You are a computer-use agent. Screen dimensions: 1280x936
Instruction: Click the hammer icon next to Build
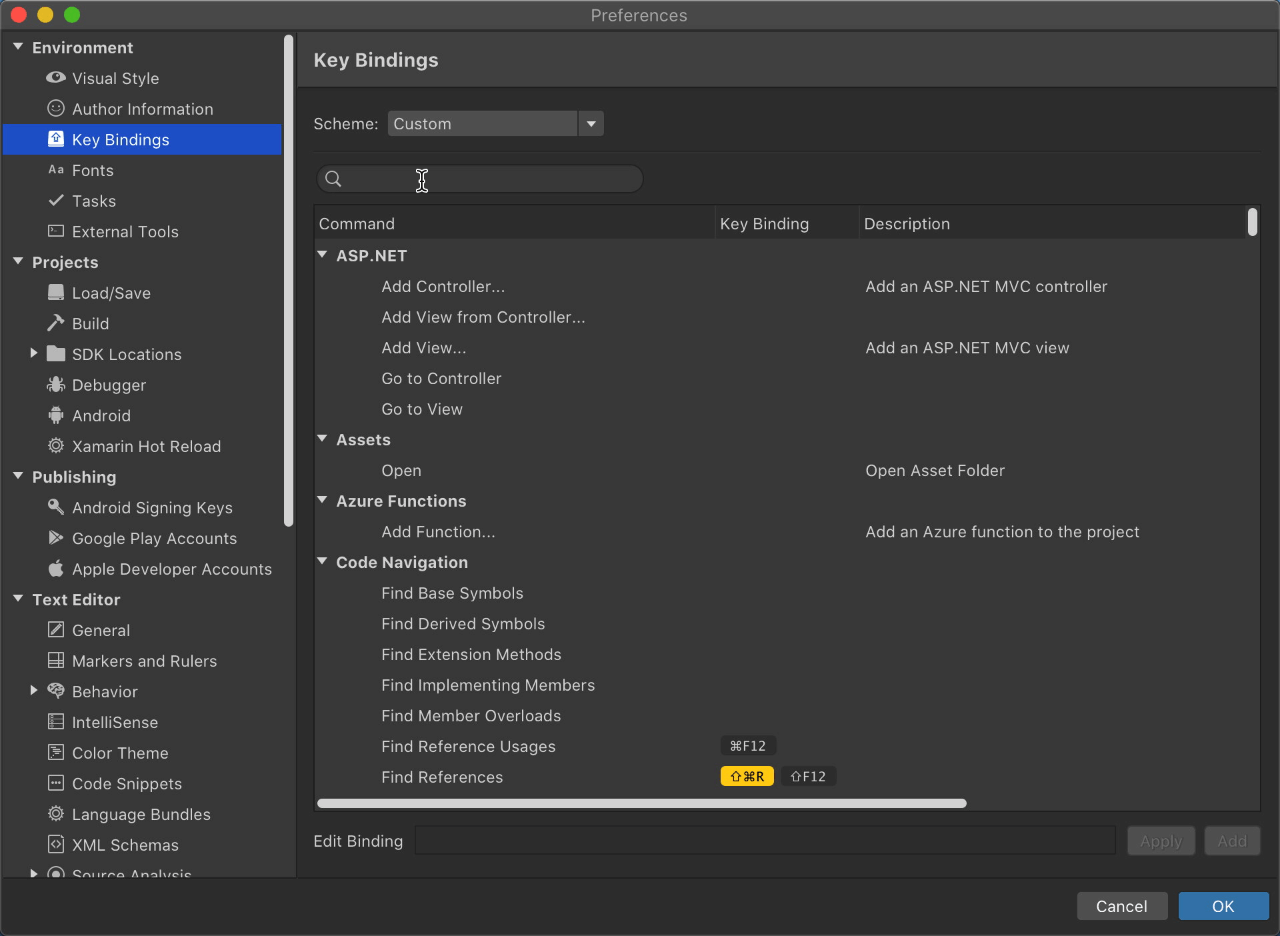(x=56, y=323)
